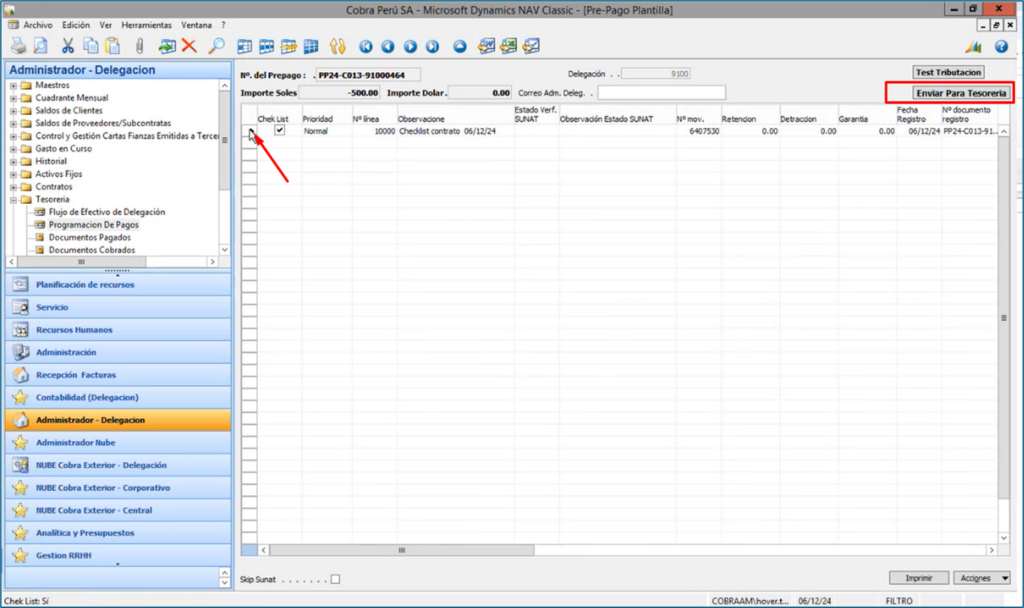Screen dimensions: 1024x608
Task: Expand the Maestros folder
Action: click(13, 86)
